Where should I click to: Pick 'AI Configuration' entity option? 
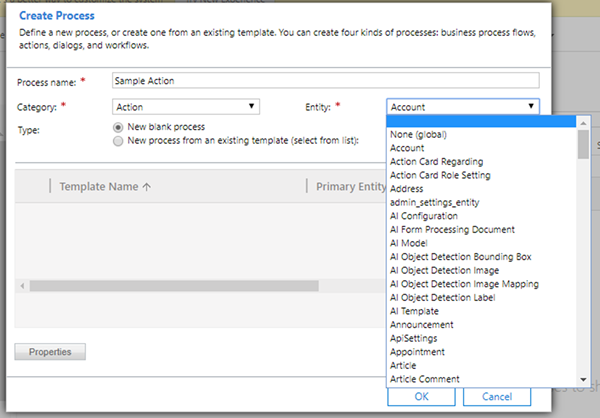tap(424, 216)
